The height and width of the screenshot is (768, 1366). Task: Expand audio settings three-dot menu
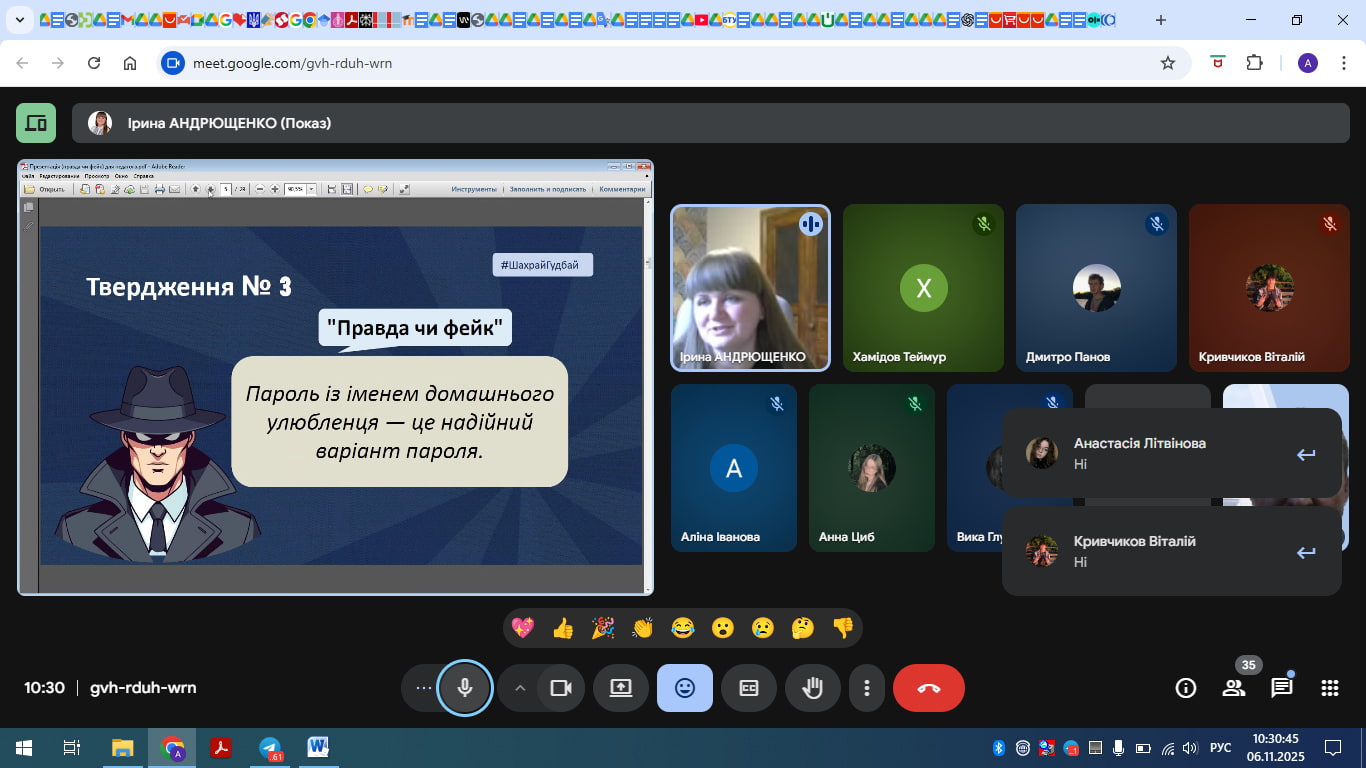tap(423, 688)
